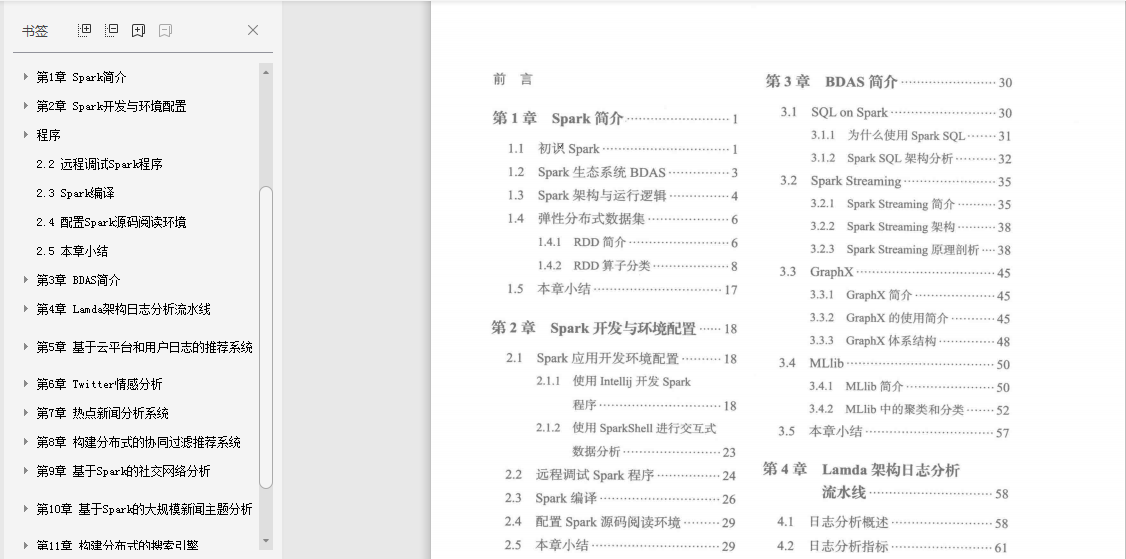Click contents line 1.4.2 RDD 算子分类
Viewport: 1126px width, 559px height.
click(x=638, y=266)
